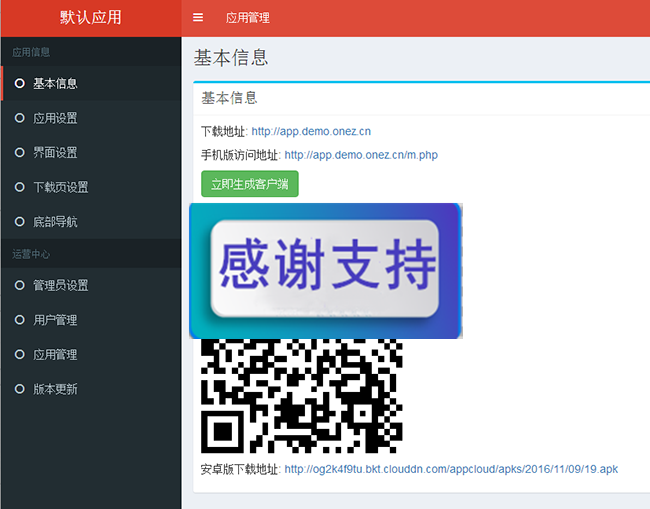Click circle icon beside 应用管理 in sidebar
The height and width of the screenshot is (509, 650).
(19, 354)
